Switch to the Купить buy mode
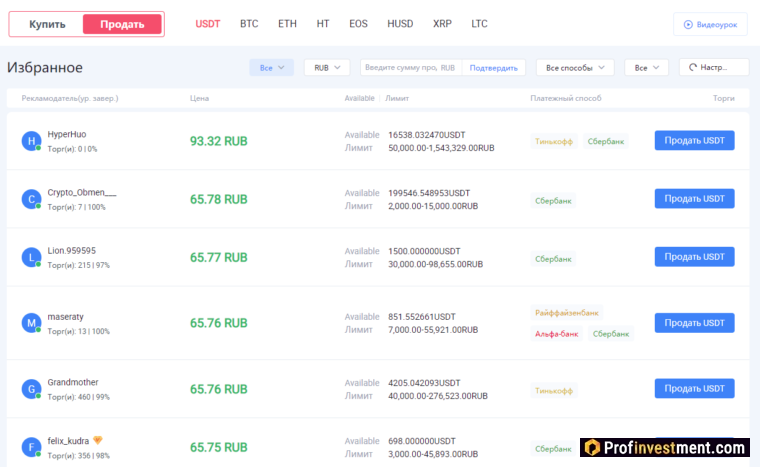This screenshot has width=760, height=467. point(47,24)
